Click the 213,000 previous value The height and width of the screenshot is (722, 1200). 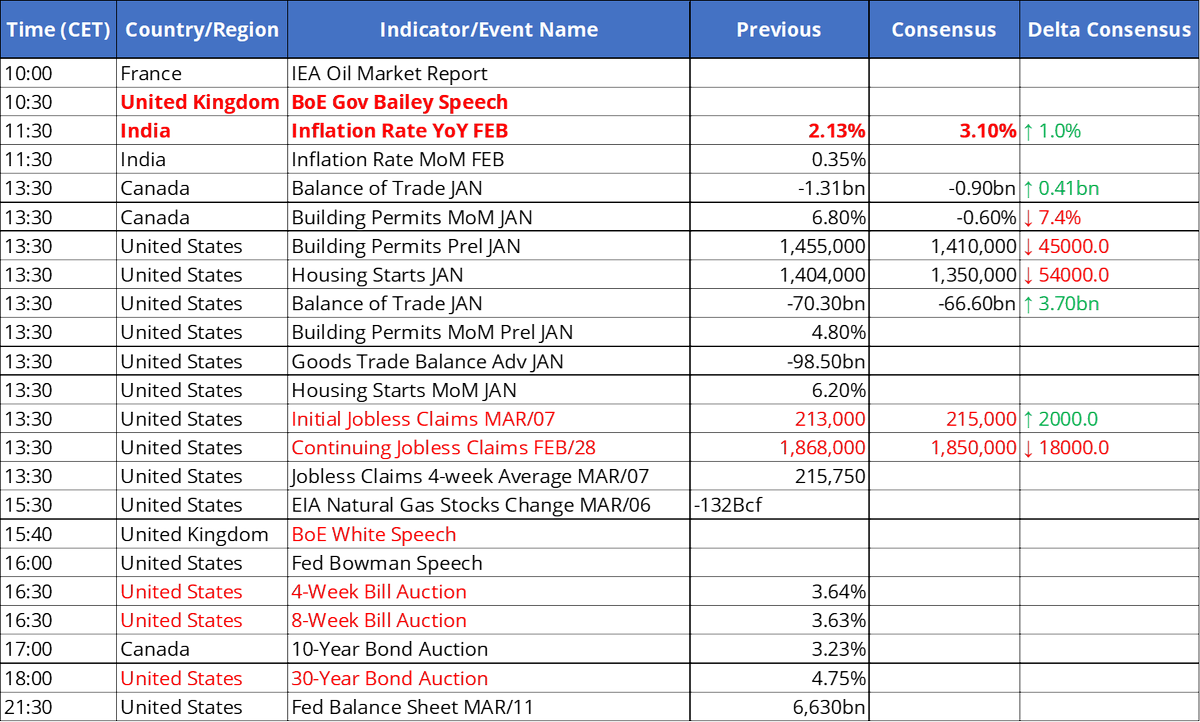point(779,419)
